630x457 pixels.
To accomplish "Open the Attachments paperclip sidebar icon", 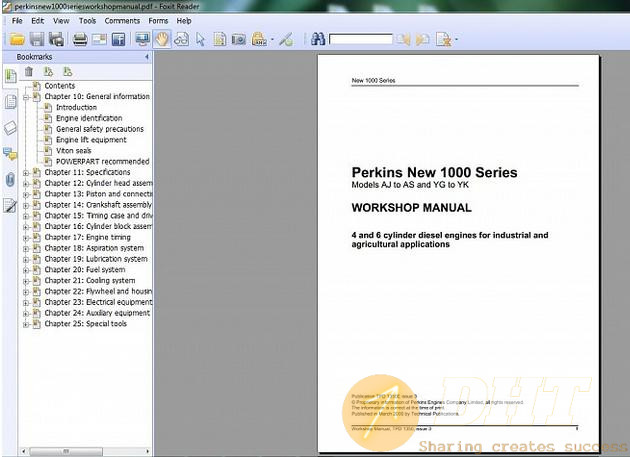I will 10,180.
